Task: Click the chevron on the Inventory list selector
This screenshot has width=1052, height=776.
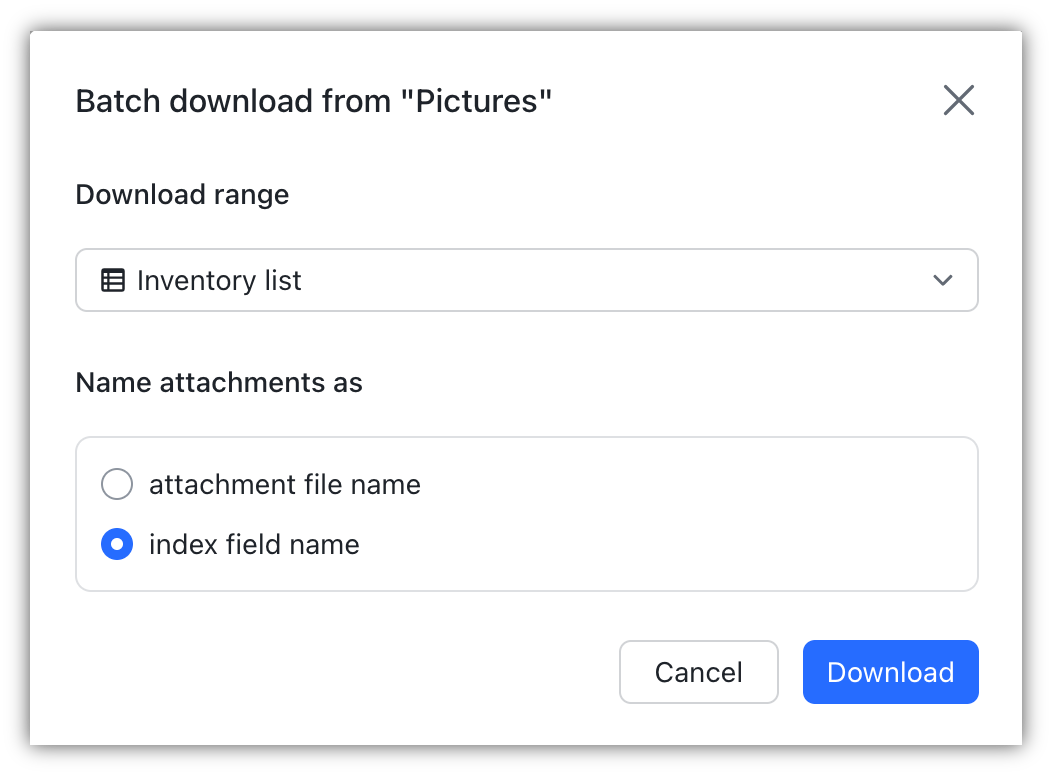Action: [x=941, y=280]
